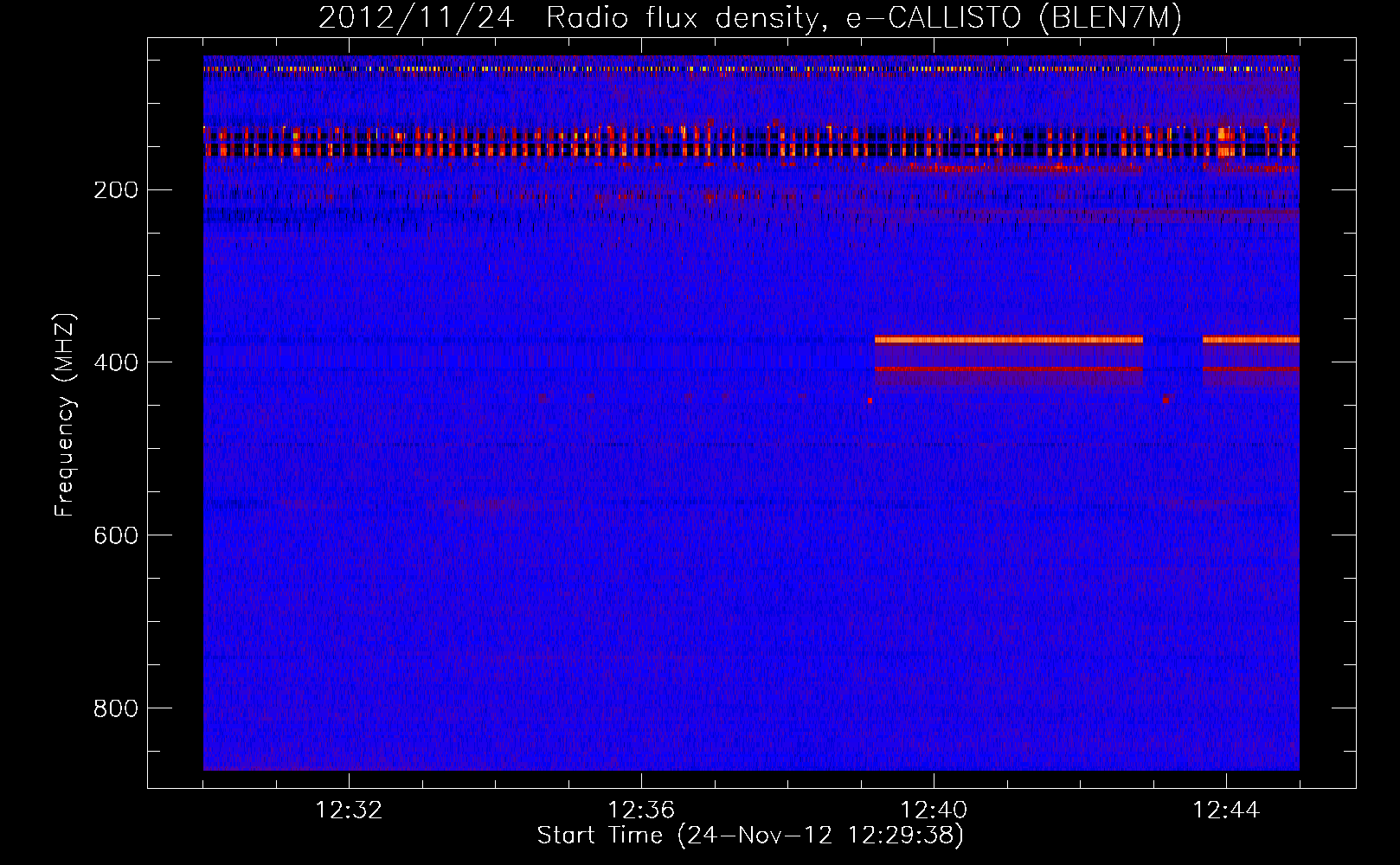Click the 12:40 time tick label
Viewport: 1400px width, 865px height.
(934, 811)
